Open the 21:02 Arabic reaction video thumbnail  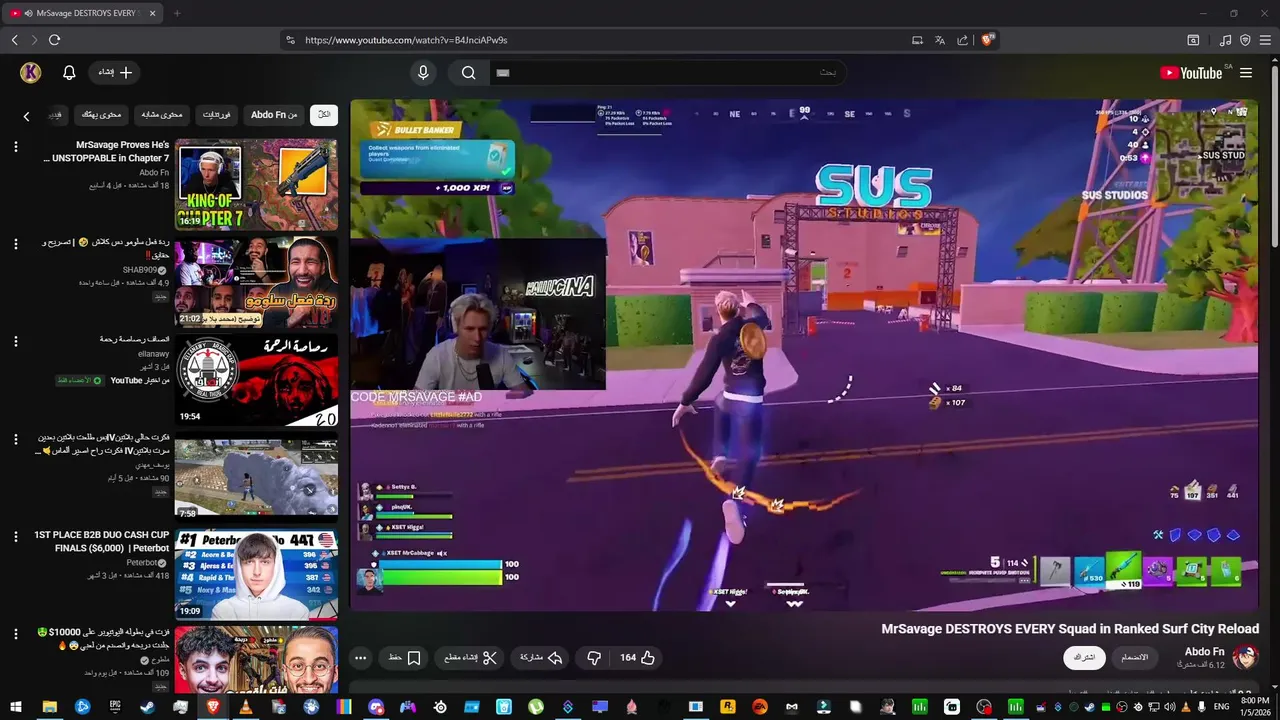click(256, 283)
